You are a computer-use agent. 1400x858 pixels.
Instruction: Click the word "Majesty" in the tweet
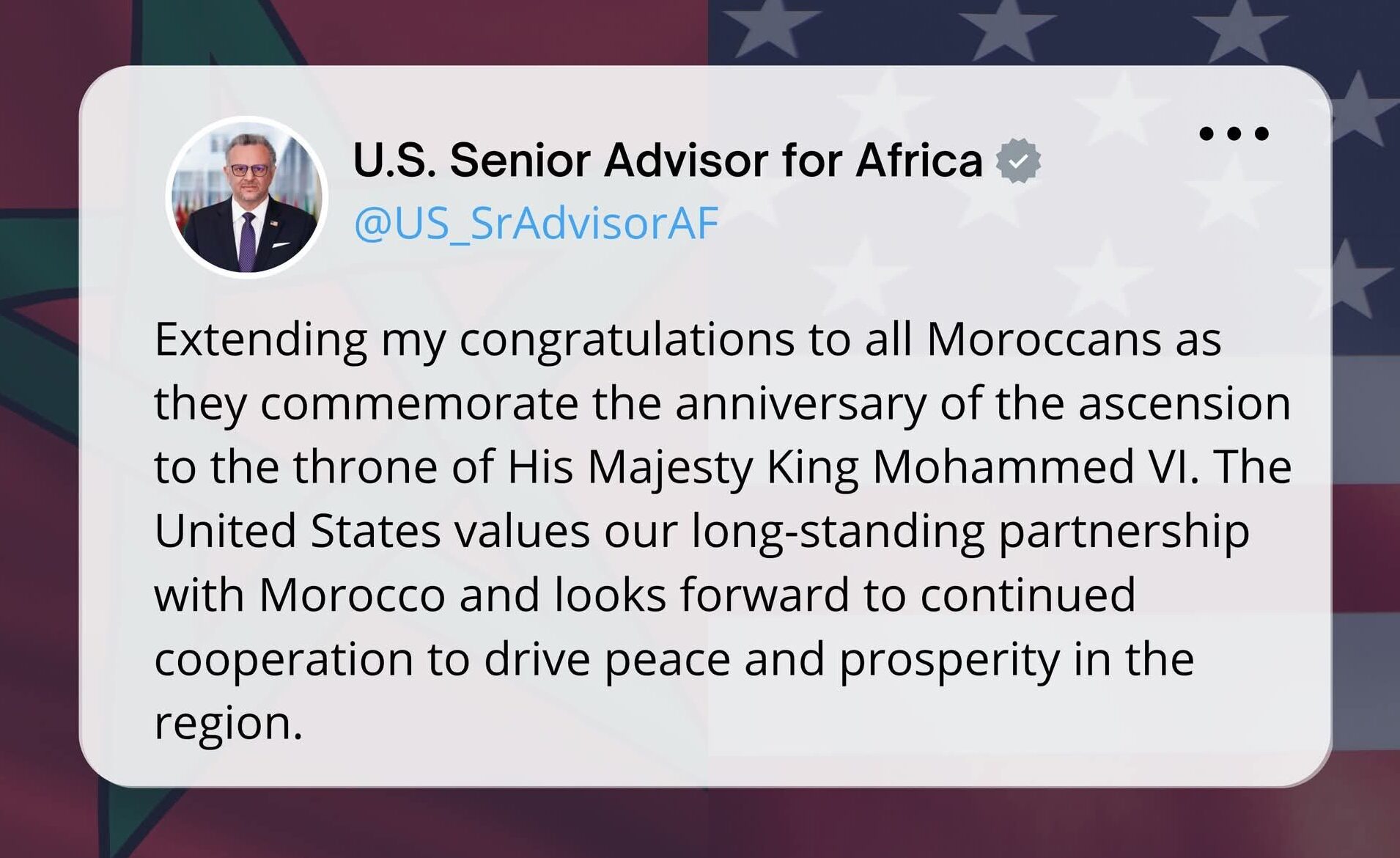(x=670, y=467)
